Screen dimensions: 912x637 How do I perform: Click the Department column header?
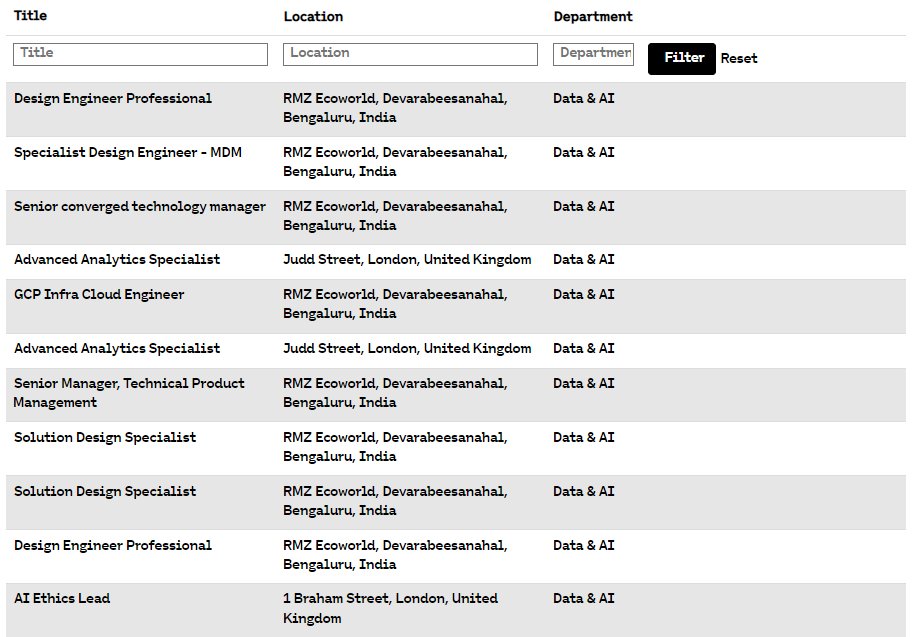click(x=593, y=17)
